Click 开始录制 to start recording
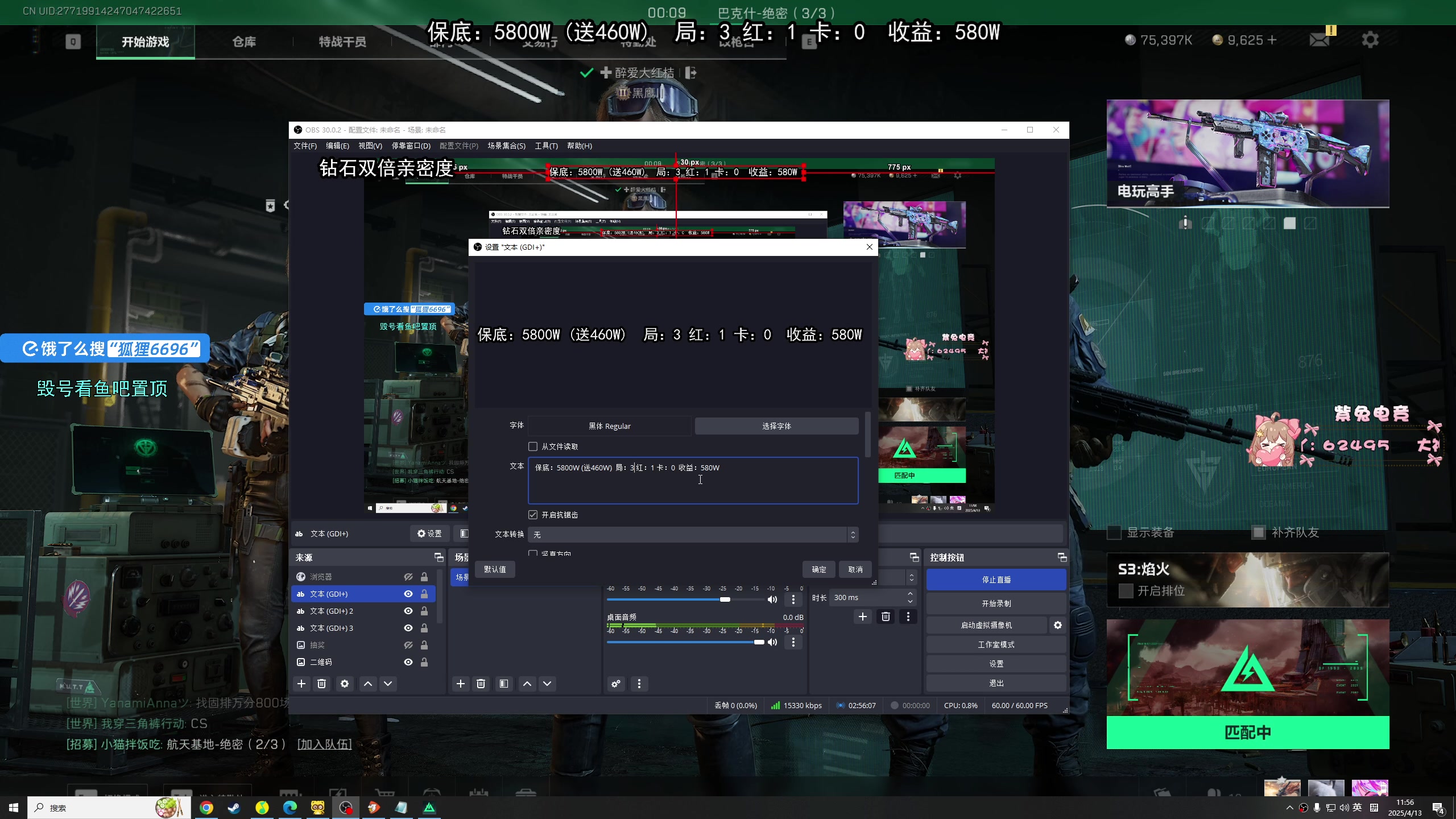 point(996,603)
